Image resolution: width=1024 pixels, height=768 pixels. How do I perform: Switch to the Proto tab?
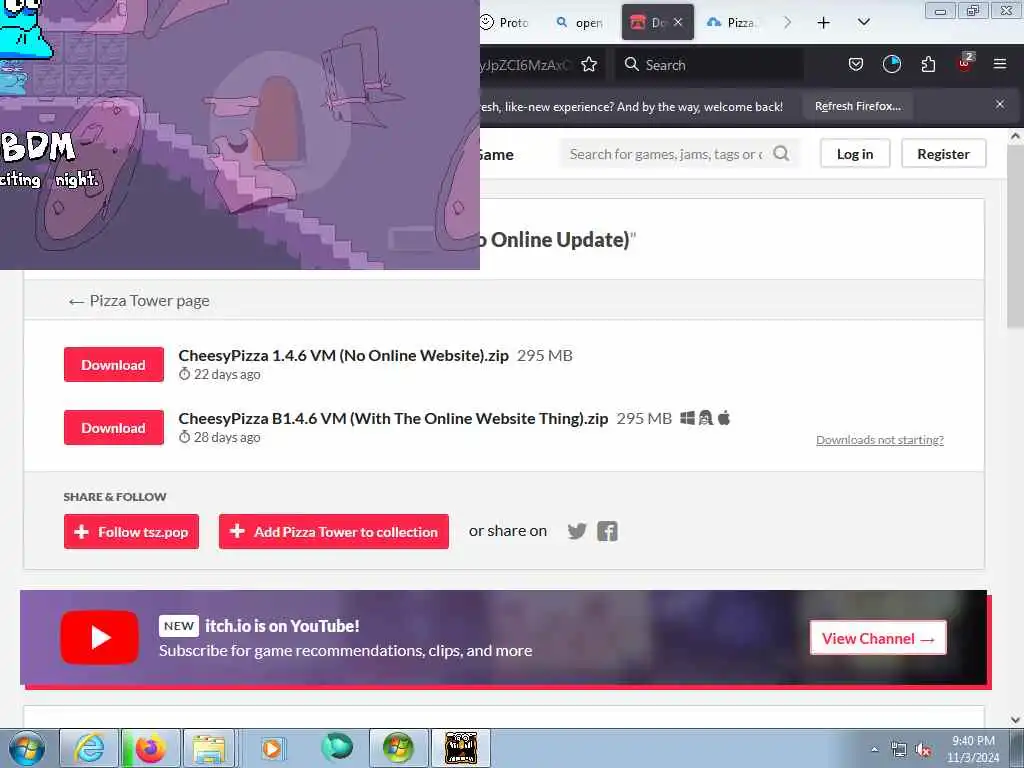point(507,23)
